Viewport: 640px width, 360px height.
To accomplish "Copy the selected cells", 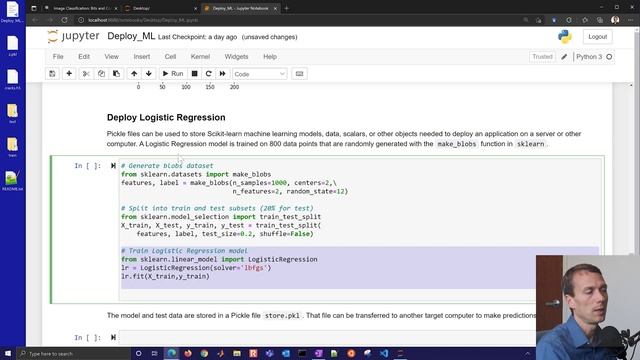I will coord(101,74).
